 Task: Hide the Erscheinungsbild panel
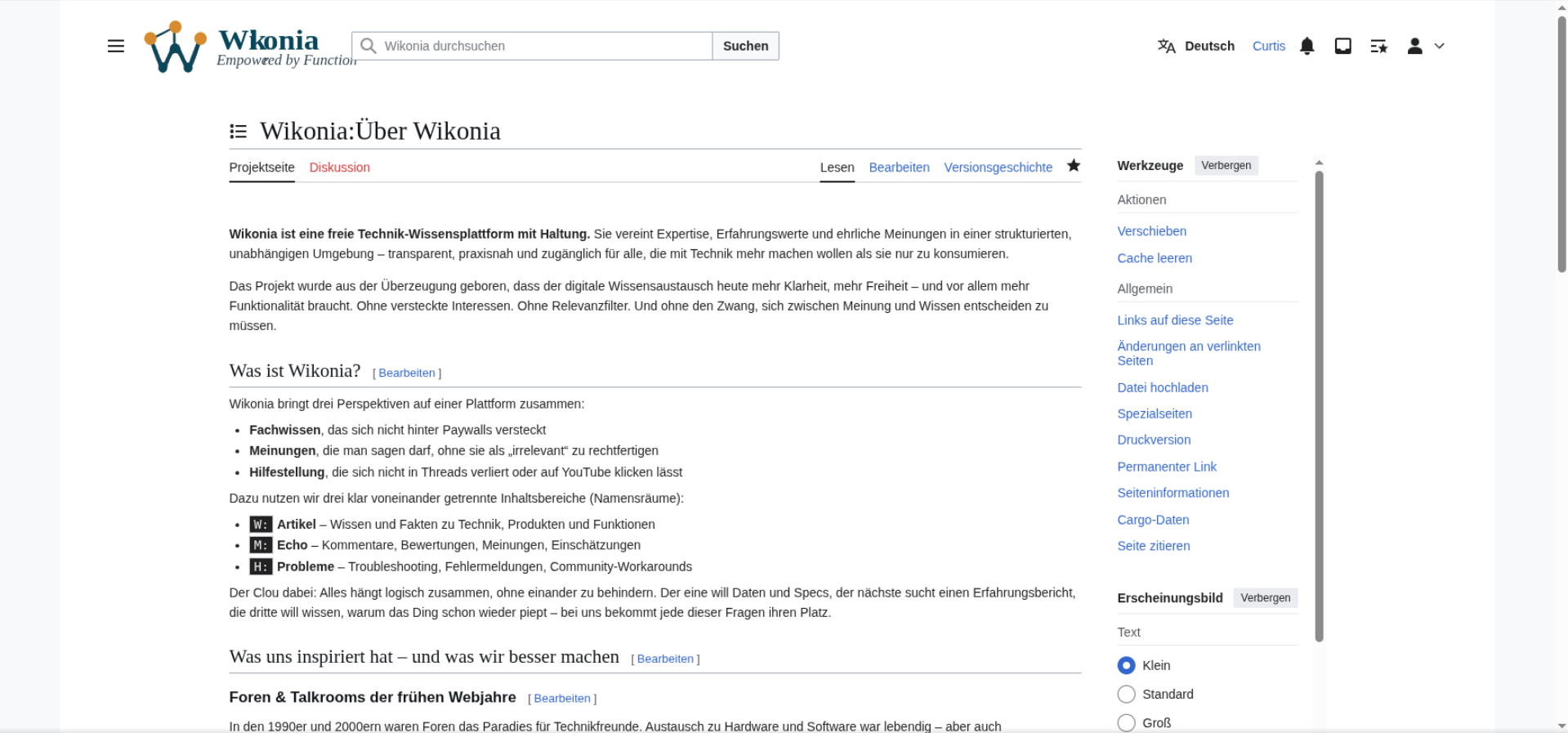pos(1265,598)
